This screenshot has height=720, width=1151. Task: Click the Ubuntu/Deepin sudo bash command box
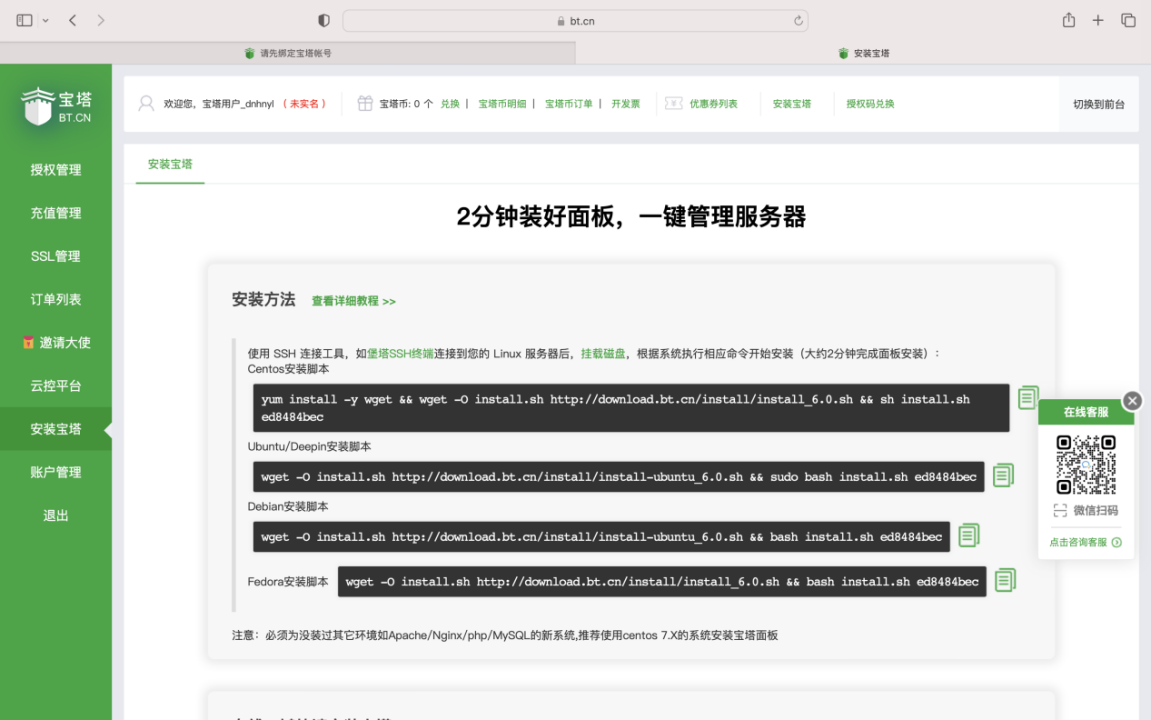click(x=618, y=476)
